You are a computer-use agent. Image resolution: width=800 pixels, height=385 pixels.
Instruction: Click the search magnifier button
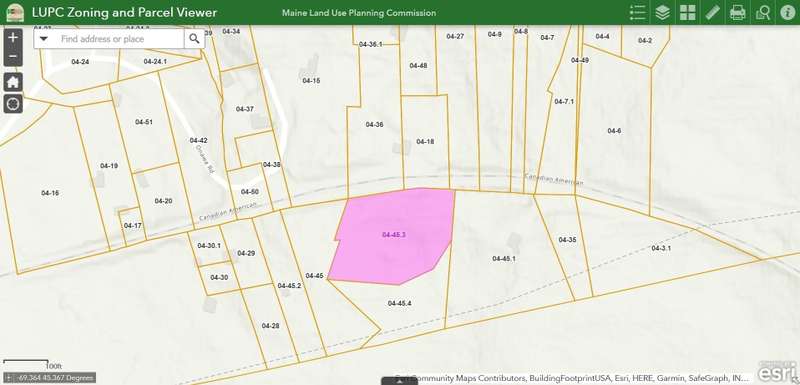click(194, 39)
